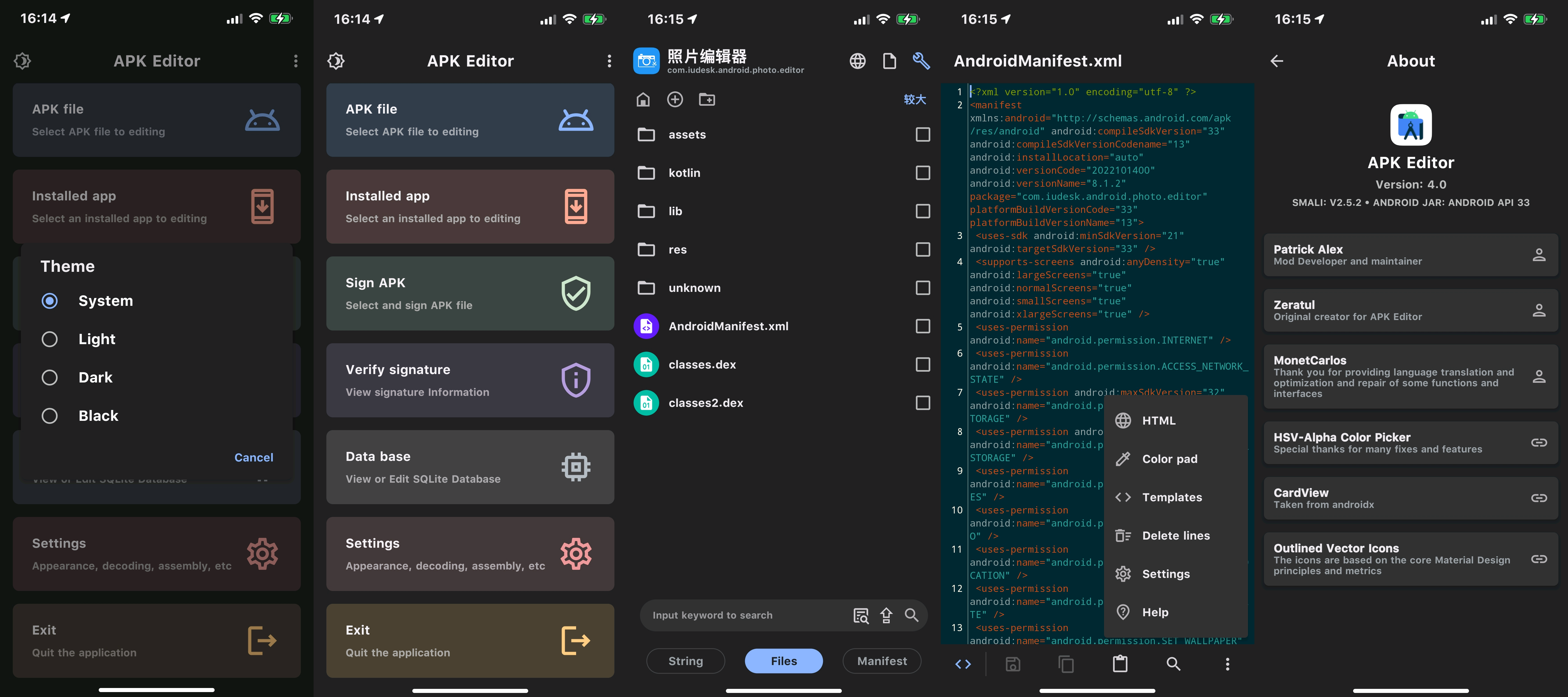Click the add file plus circle icon
The width and height of the screenshot is (1568, 697).
[675, 99]
